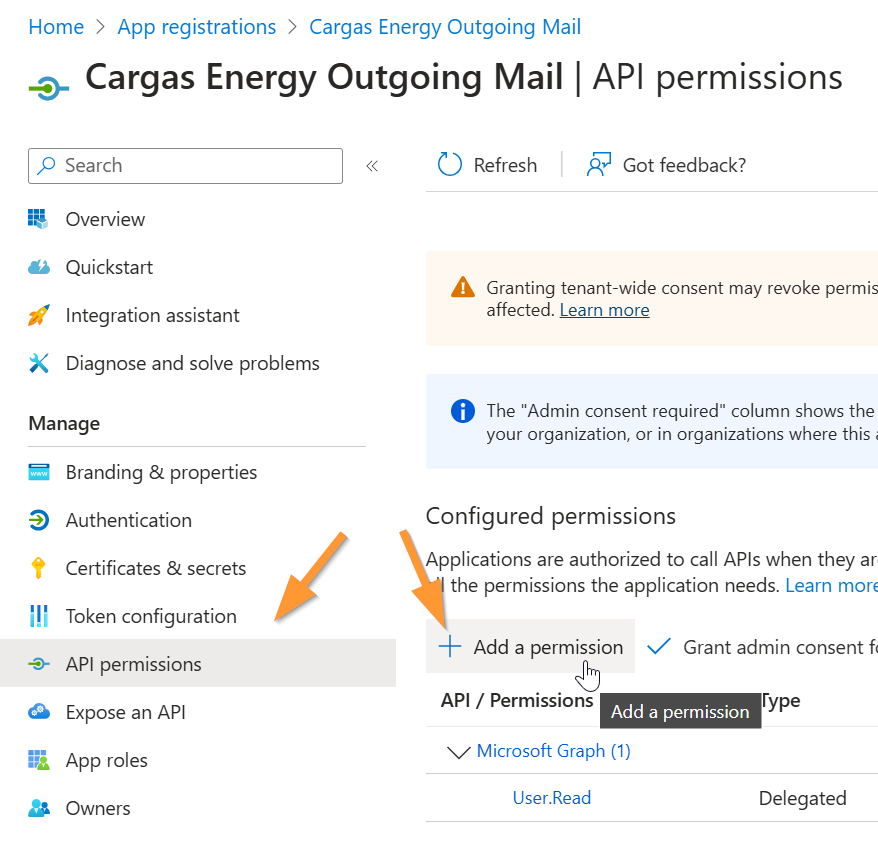Image resolution: width=878 pixels, height=845 pixels.
Task: Open App registrations breadcrumb
Action: (x=197, y=27)
